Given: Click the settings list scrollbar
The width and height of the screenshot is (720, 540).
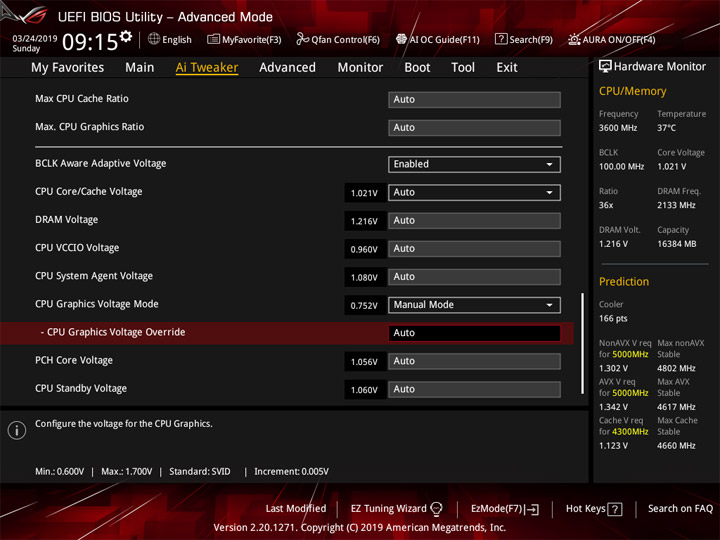Looking at the screenshot, I should (x=583, y=343).
